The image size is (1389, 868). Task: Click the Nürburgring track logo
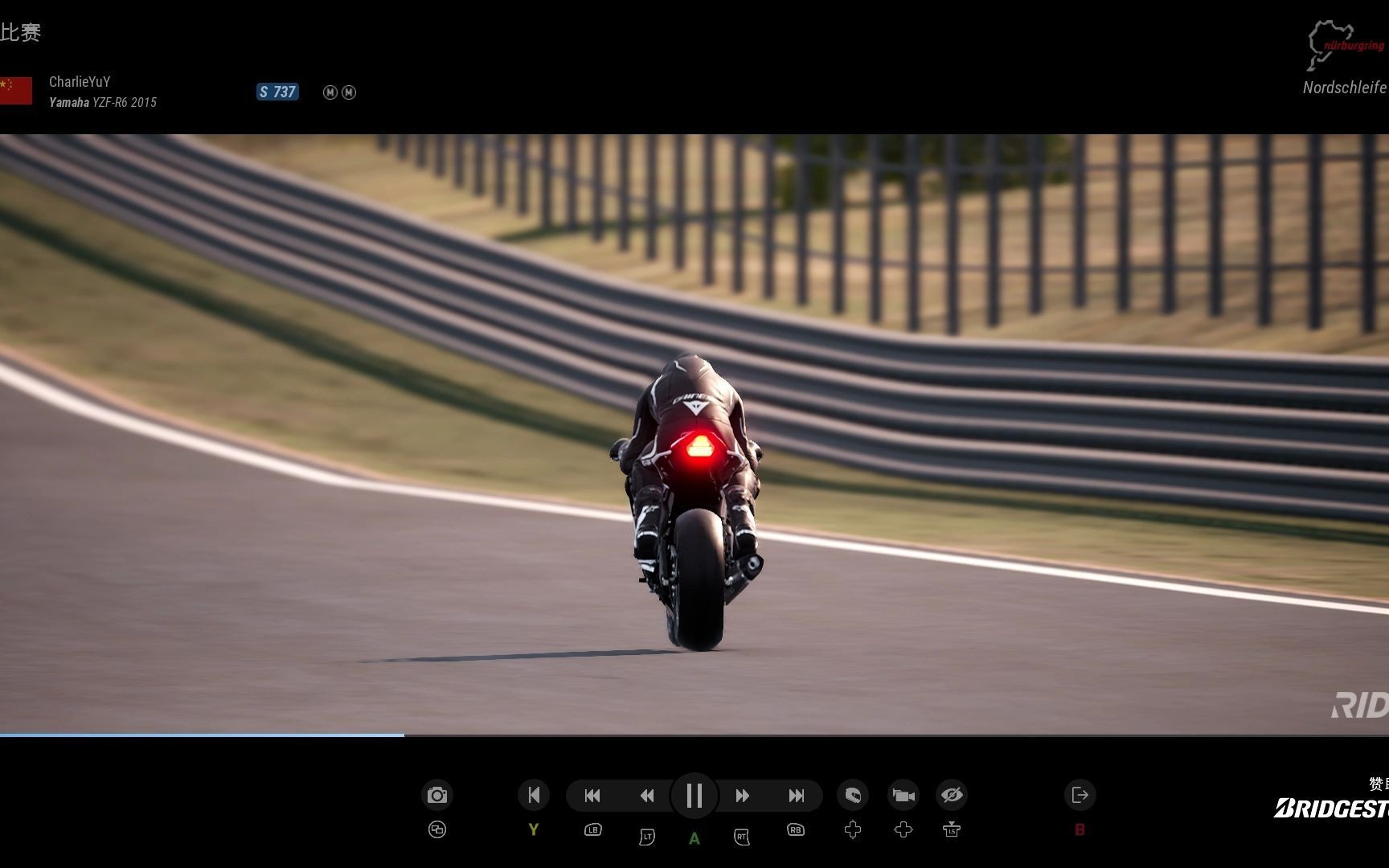1346,44
